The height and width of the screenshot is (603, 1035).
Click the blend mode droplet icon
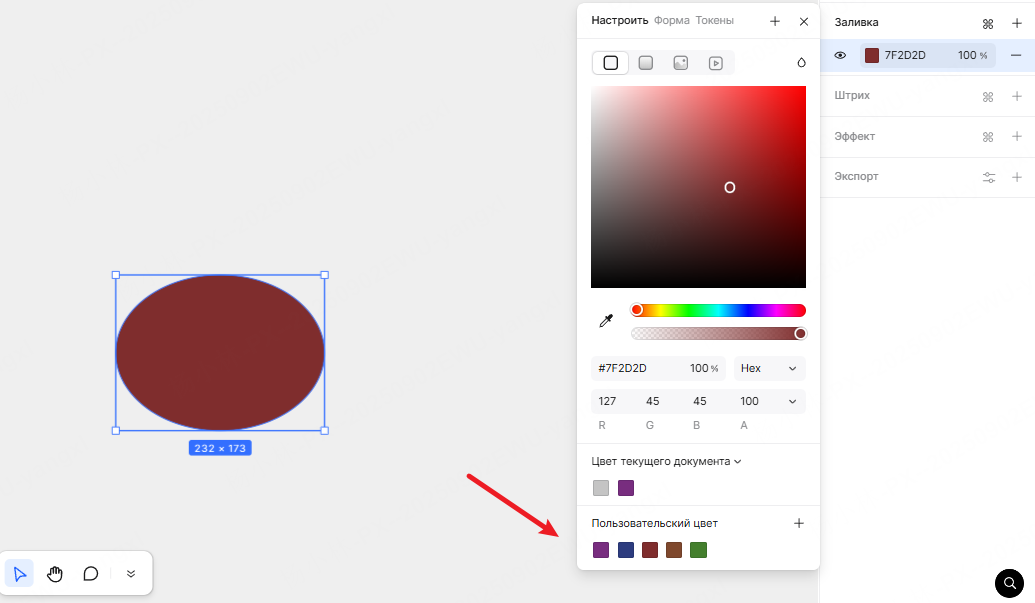pos(801,63)
